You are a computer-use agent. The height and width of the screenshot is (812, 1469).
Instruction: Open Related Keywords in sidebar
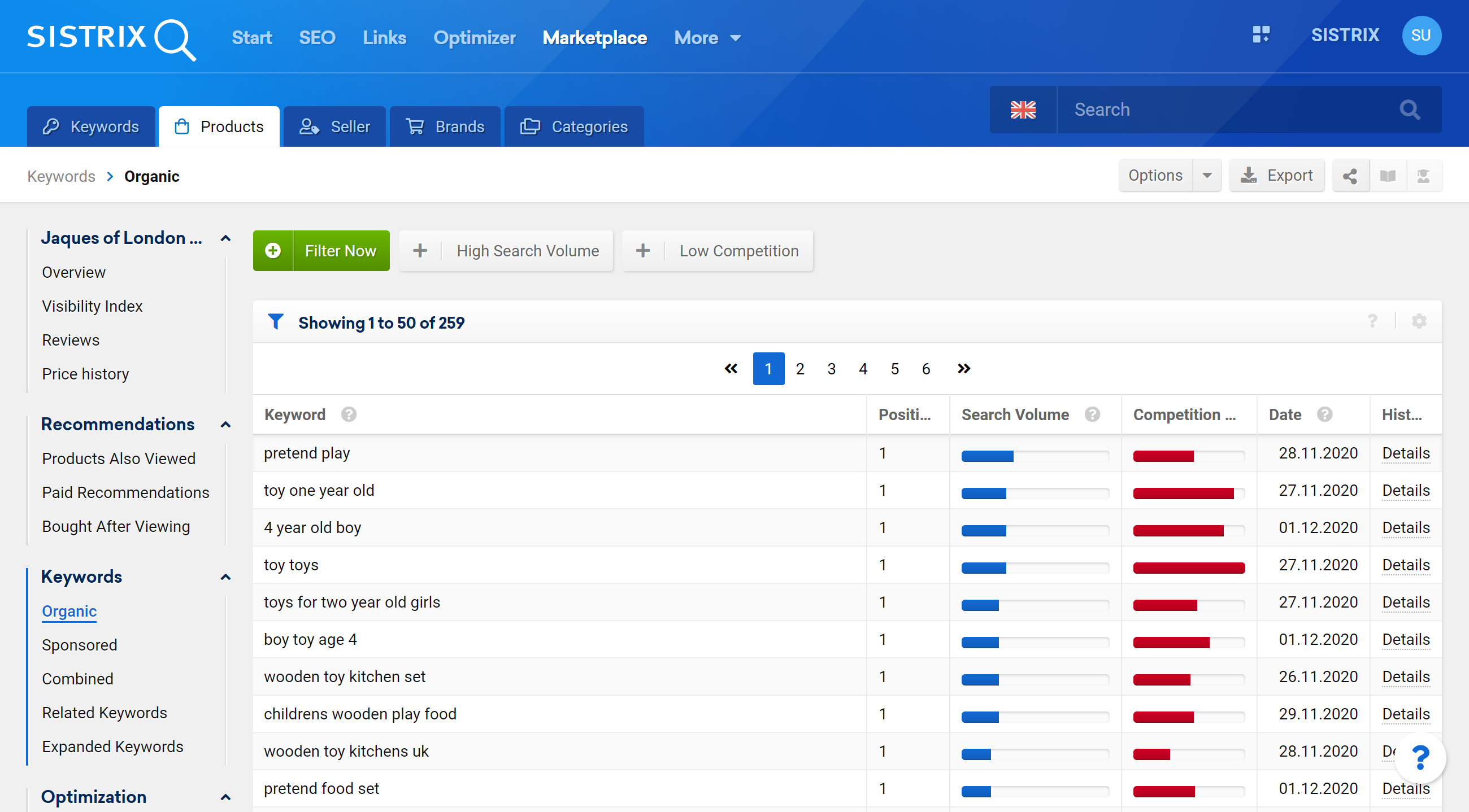pos(105,713)
